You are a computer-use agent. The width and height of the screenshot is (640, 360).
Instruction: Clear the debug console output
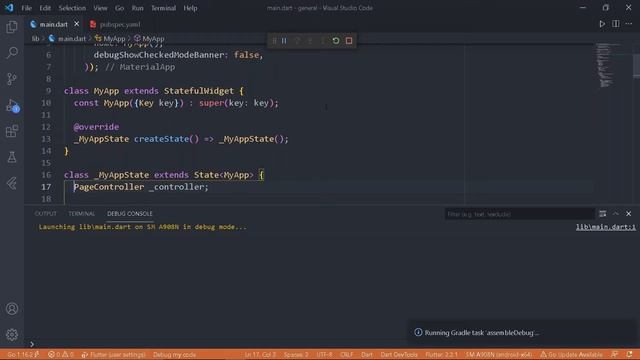point(602,214)
